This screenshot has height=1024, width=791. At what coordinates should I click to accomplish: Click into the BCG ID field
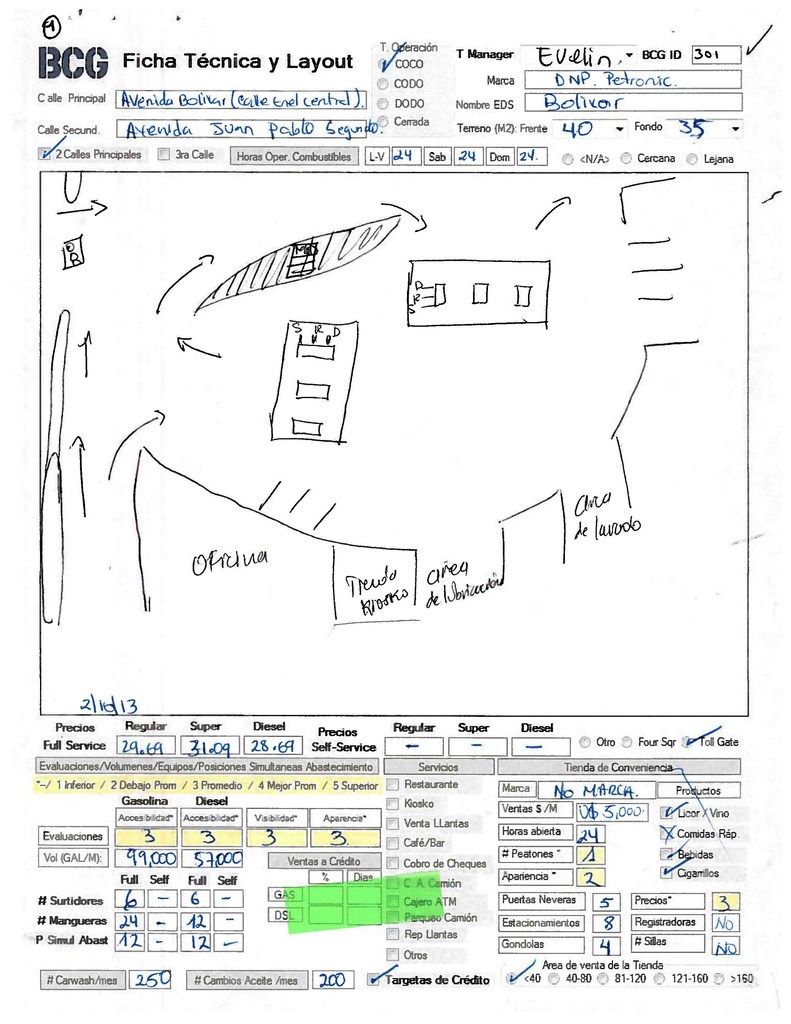716,54
